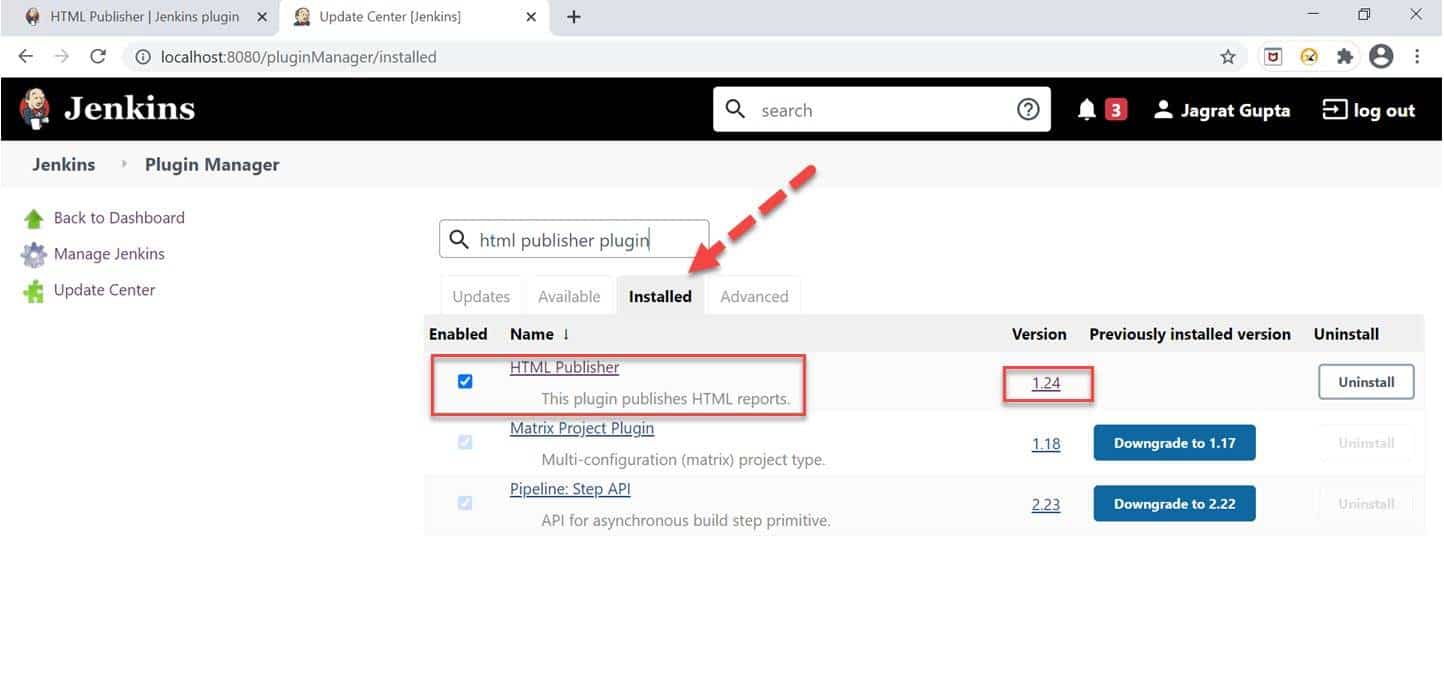The height and width of the screenshot is (674, 1444).
Task: Open the browser extensions puzzle icon
Action: [x=1345, y=57]
